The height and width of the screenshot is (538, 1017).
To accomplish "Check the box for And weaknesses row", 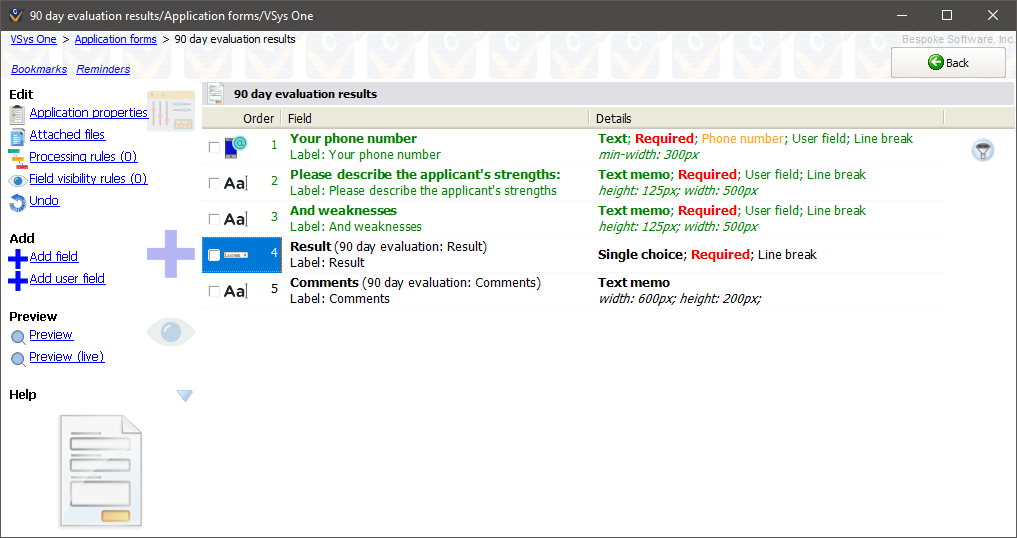I will [x=214, y=219].
